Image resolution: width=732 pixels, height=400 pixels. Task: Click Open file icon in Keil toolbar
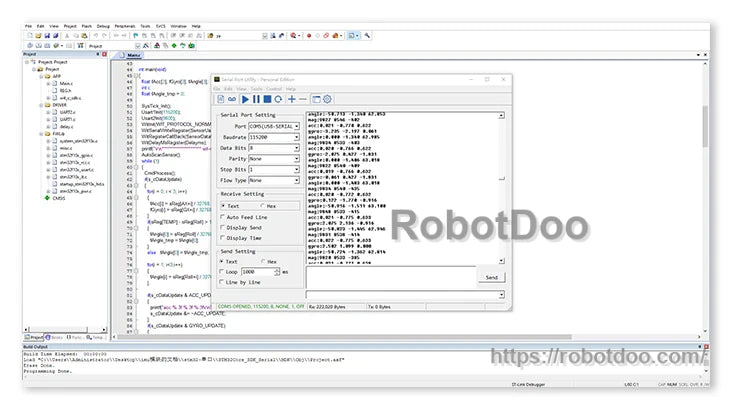[38, 35]
